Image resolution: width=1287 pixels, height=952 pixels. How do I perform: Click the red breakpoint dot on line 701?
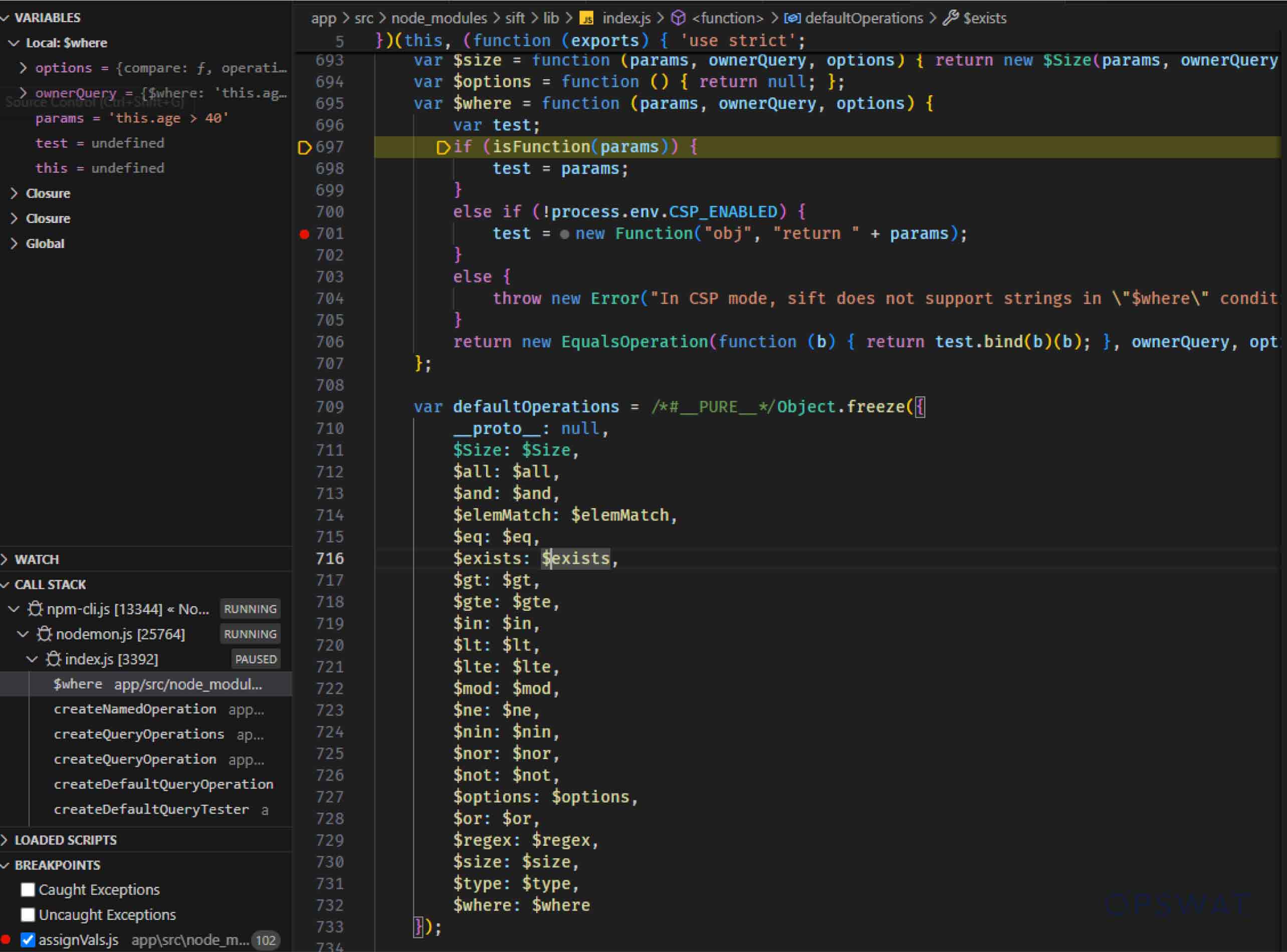pyautogui.click(x=304, y=234)
